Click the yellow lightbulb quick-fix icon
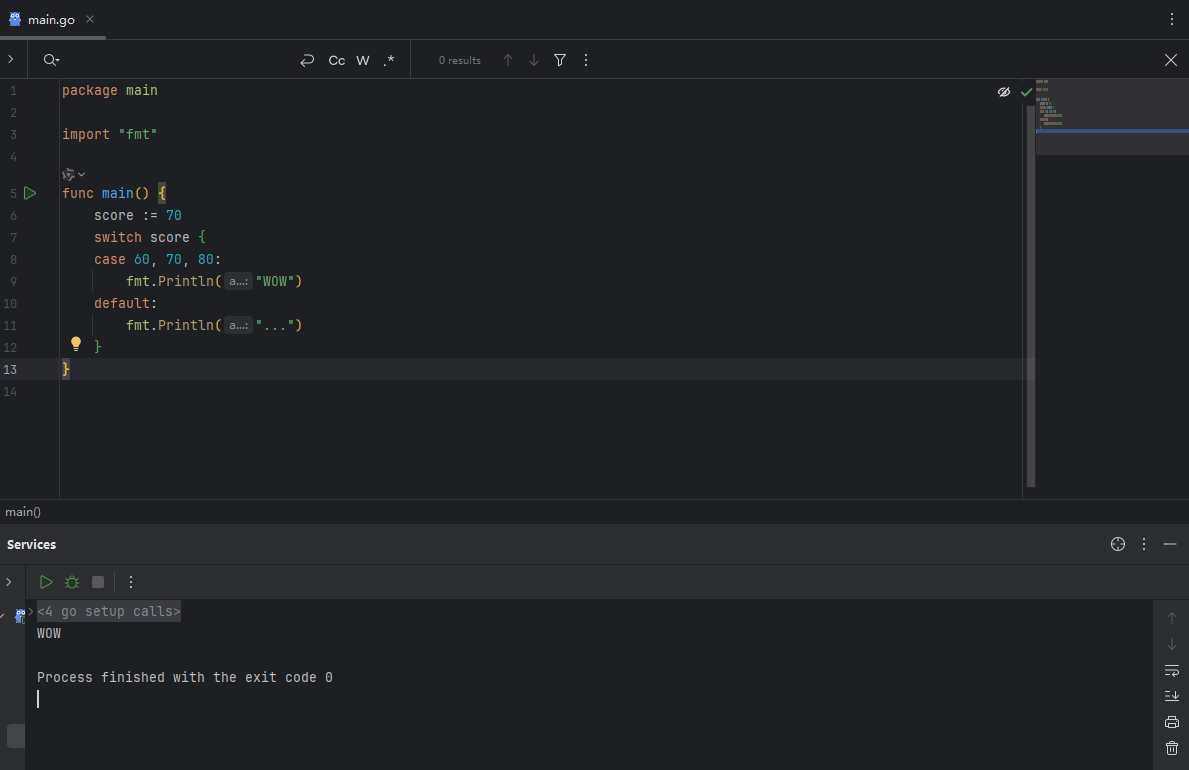Image resolution: width=1189 pixels, height=770 pixels. point(76,344)
